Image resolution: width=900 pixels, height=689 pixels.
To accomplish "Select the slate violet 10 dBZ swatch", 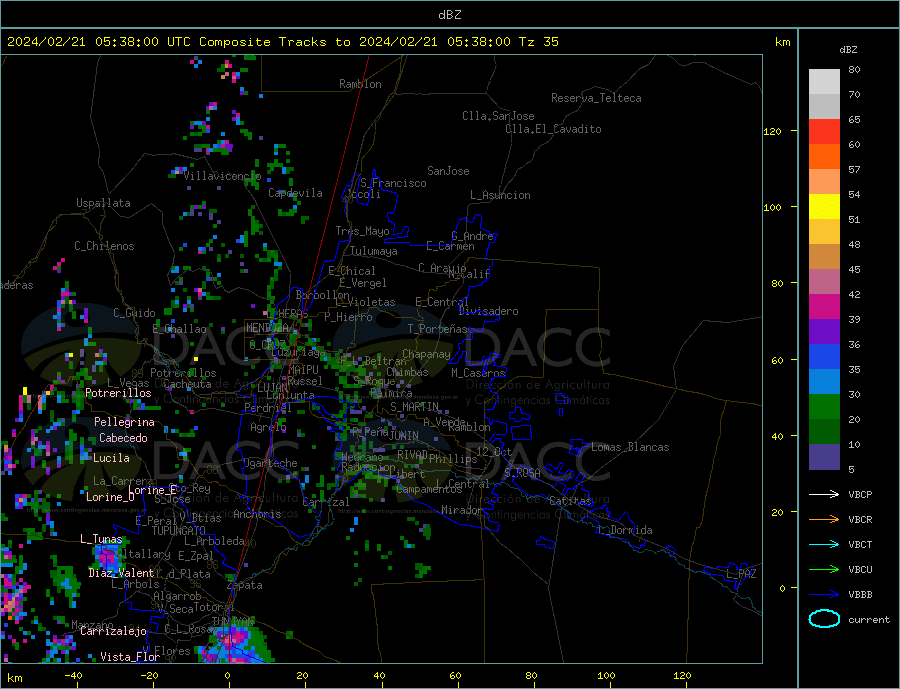I will click(x=824, y=457).
